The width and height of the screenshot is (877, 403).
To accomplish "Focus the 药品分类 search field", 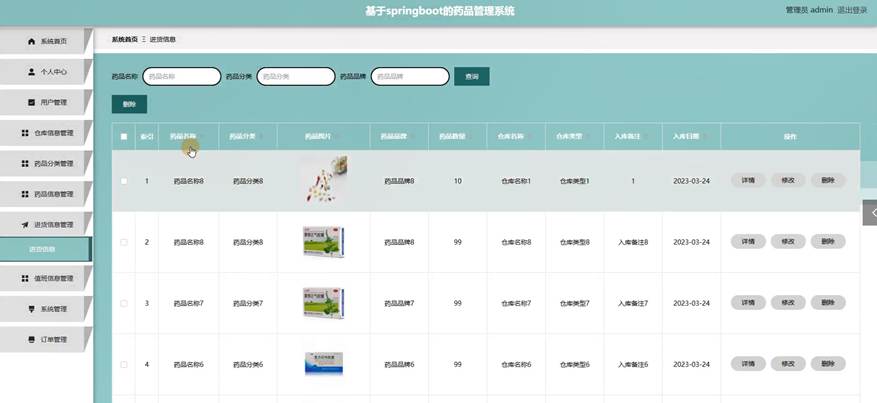I will pos(296,77).
